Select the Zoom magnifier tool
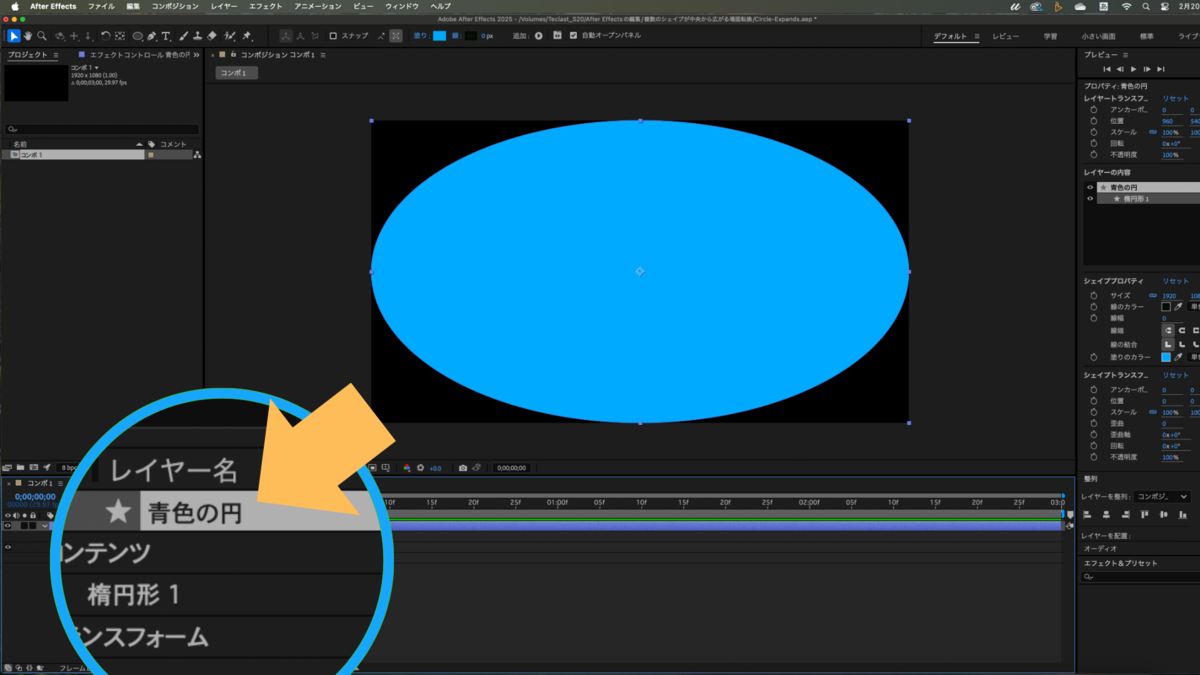Screen dimensions: 1200x675 41,36
